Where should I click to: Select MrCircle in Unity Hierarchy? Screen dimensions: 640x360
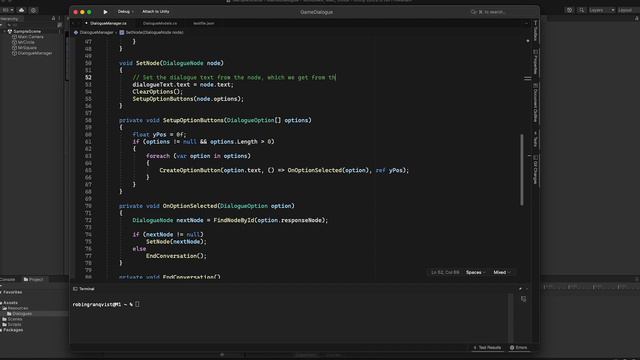click(x=24, y=42)
